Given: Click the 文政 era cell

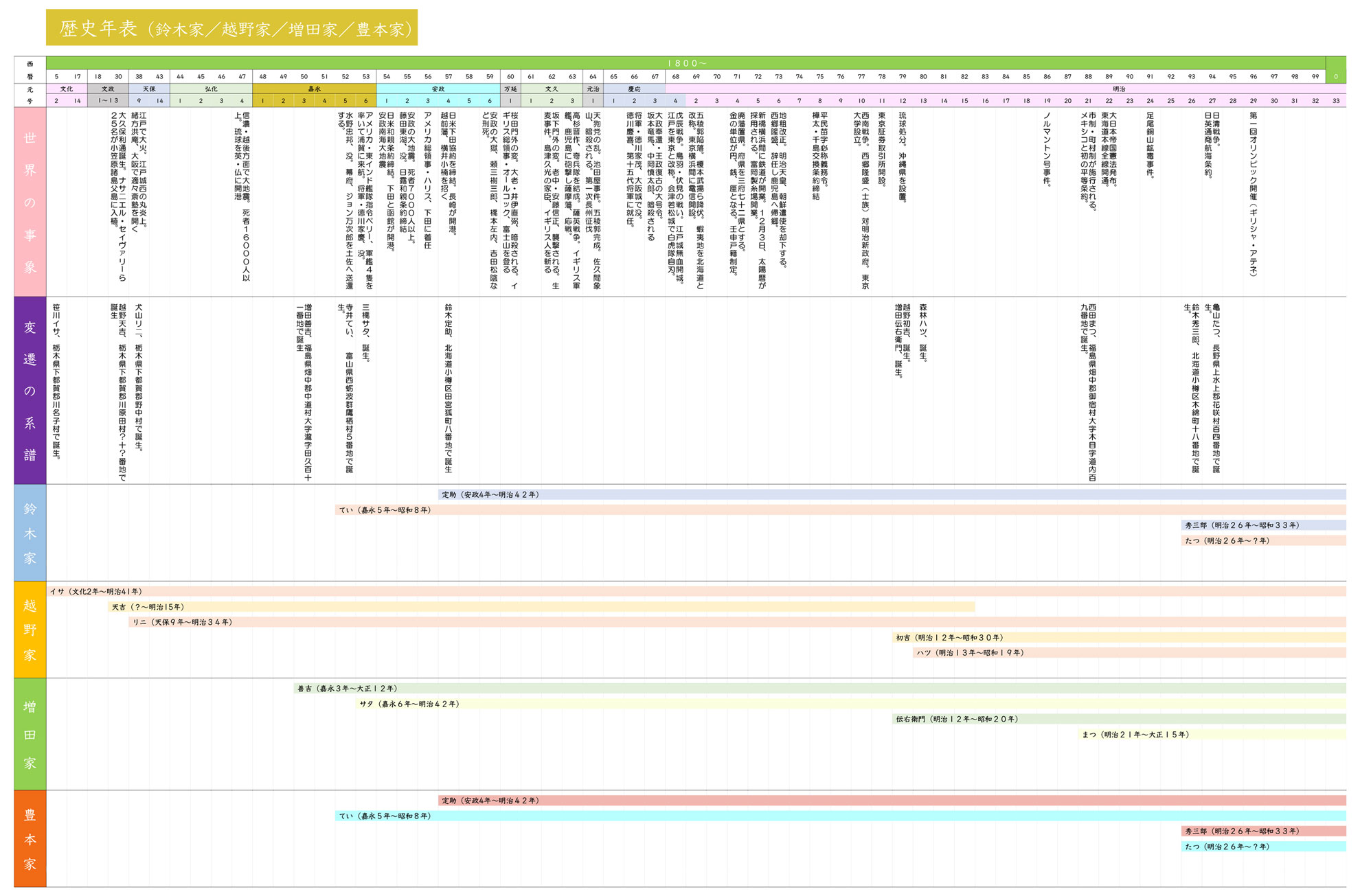Looking at the screenshot, I should [x=108, y=89].
